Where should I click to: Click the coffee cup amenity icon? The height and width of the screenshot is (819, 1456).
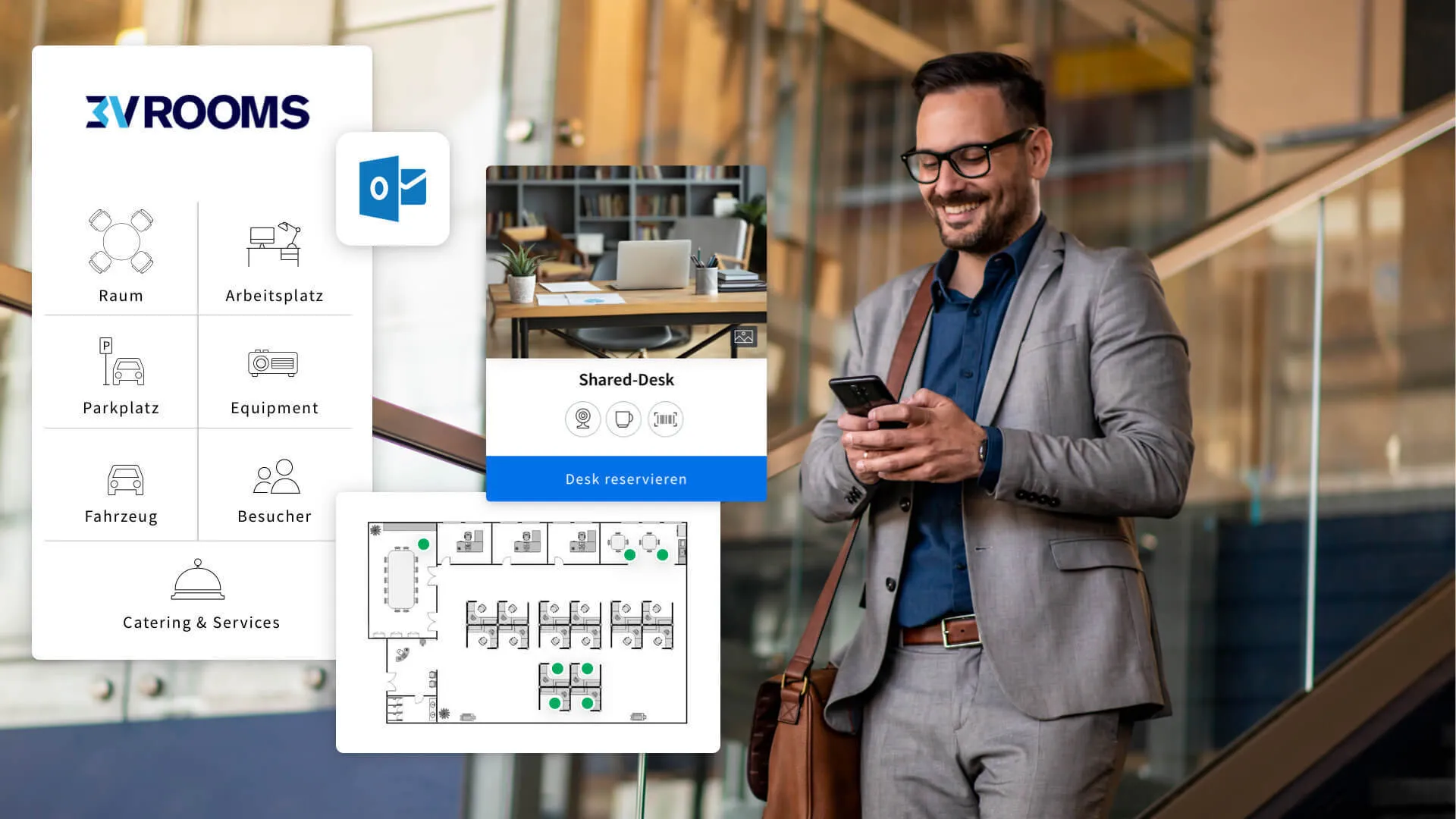tap(624, 419)
